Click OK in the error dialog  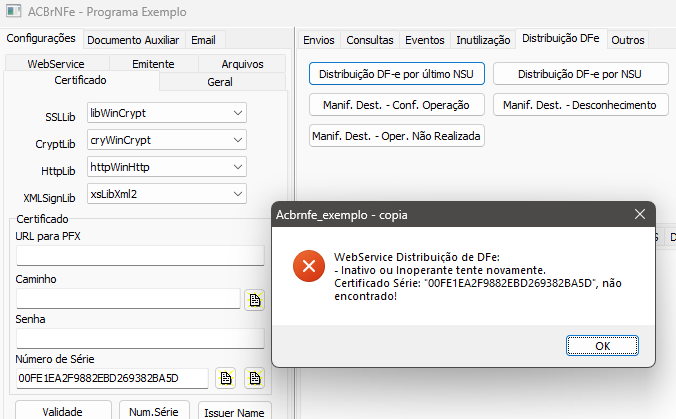(602, 346)
